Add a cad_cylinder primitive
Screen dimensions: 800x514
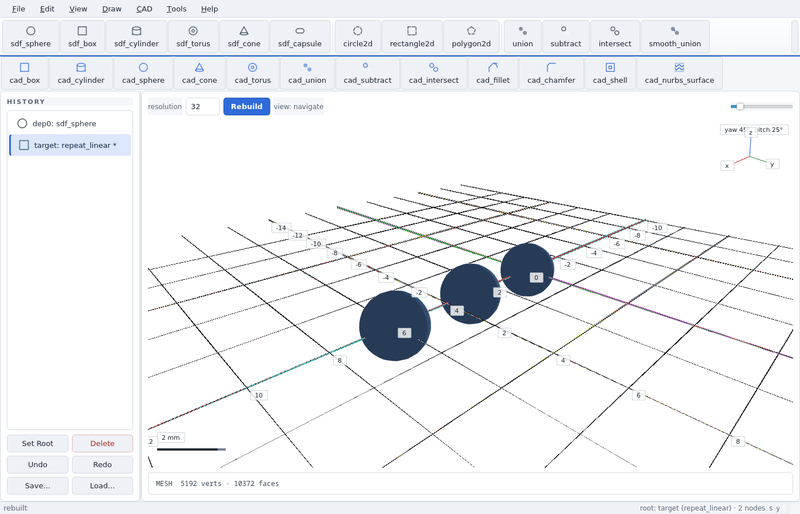pyautogui.click(x=81, y=74)
